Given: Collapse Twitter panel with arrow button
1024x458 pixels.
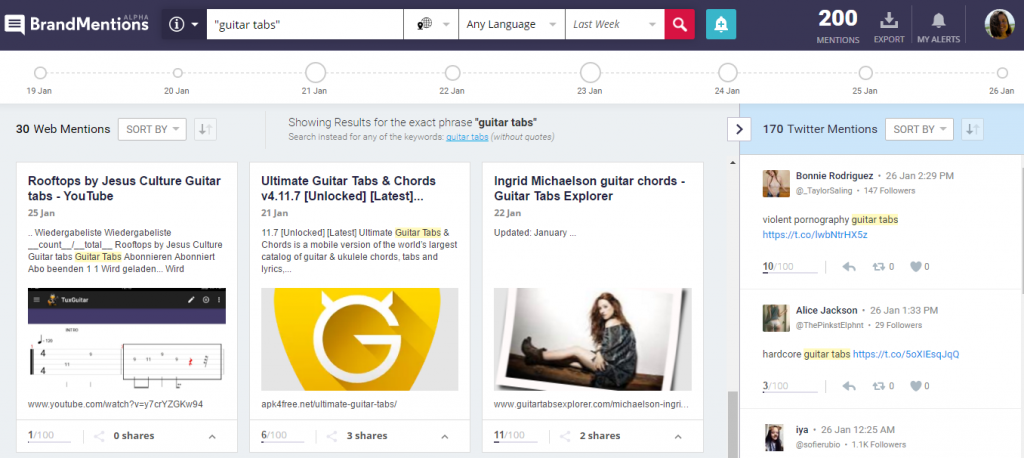Looking at the screenshot, I should click(x=739, y=129).
